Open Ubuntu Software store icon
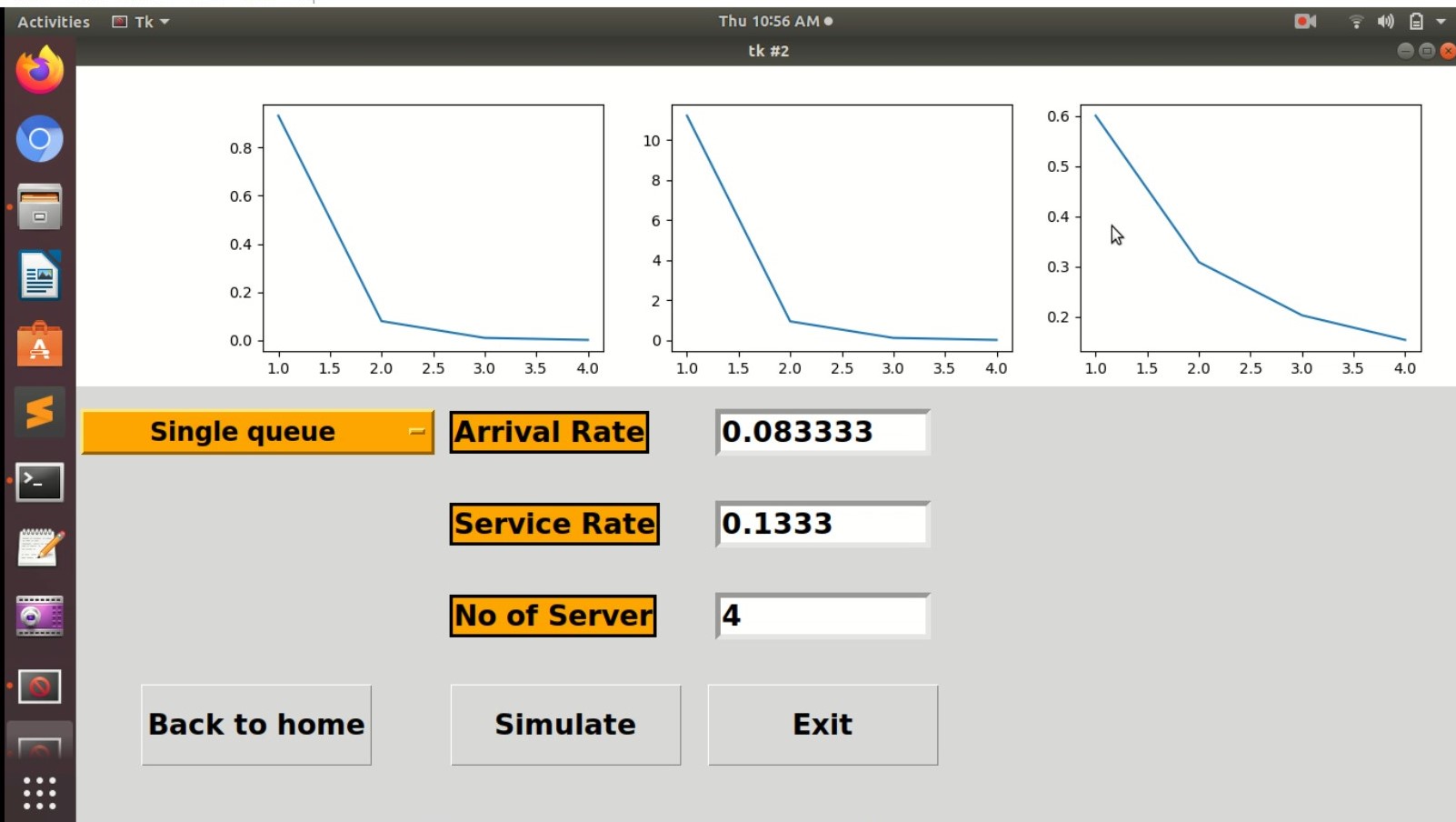The width and height of the screenshot is (1456, 822). click(x=39, y=345)
